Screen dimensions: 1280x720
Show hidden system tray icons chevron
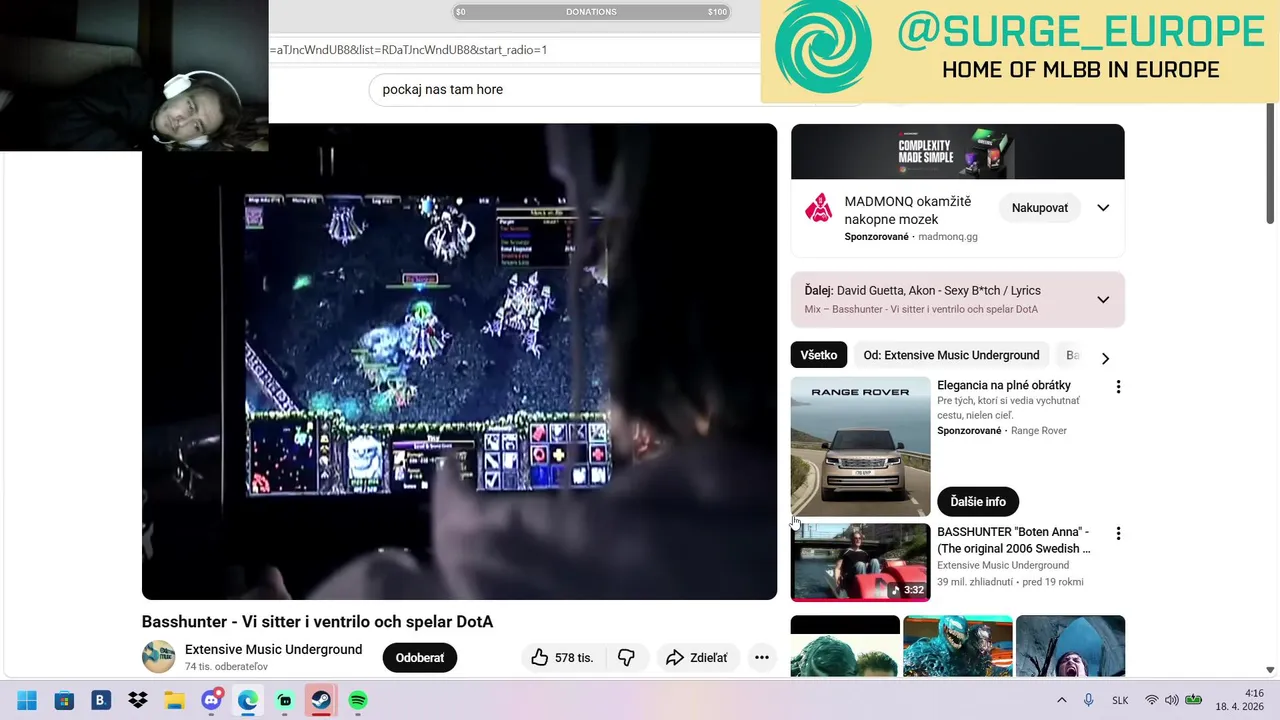click(x=1061, y=700)
